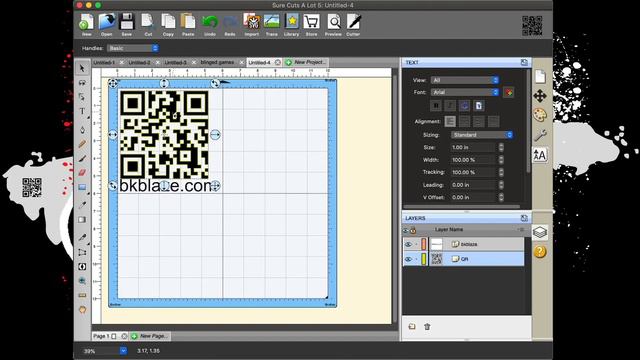
Task: Switch to the Untitled-3 tab
Action: [176, 62]
